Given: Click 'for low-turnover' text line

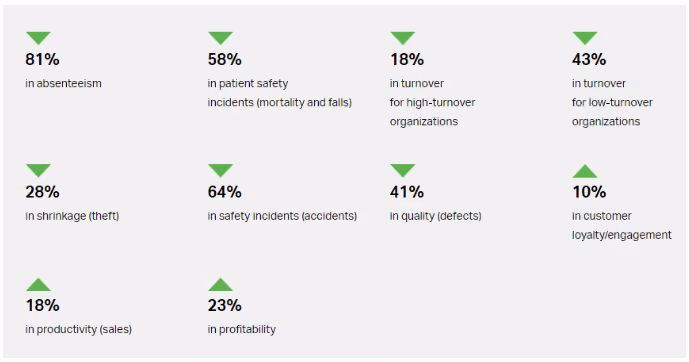Looking at the screenshot, I should [x=612, y=102].
